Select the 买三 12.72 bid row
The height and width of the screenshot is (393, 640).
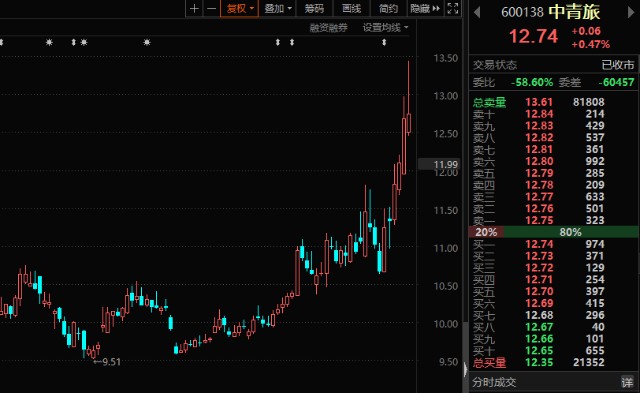coord(554,268)
